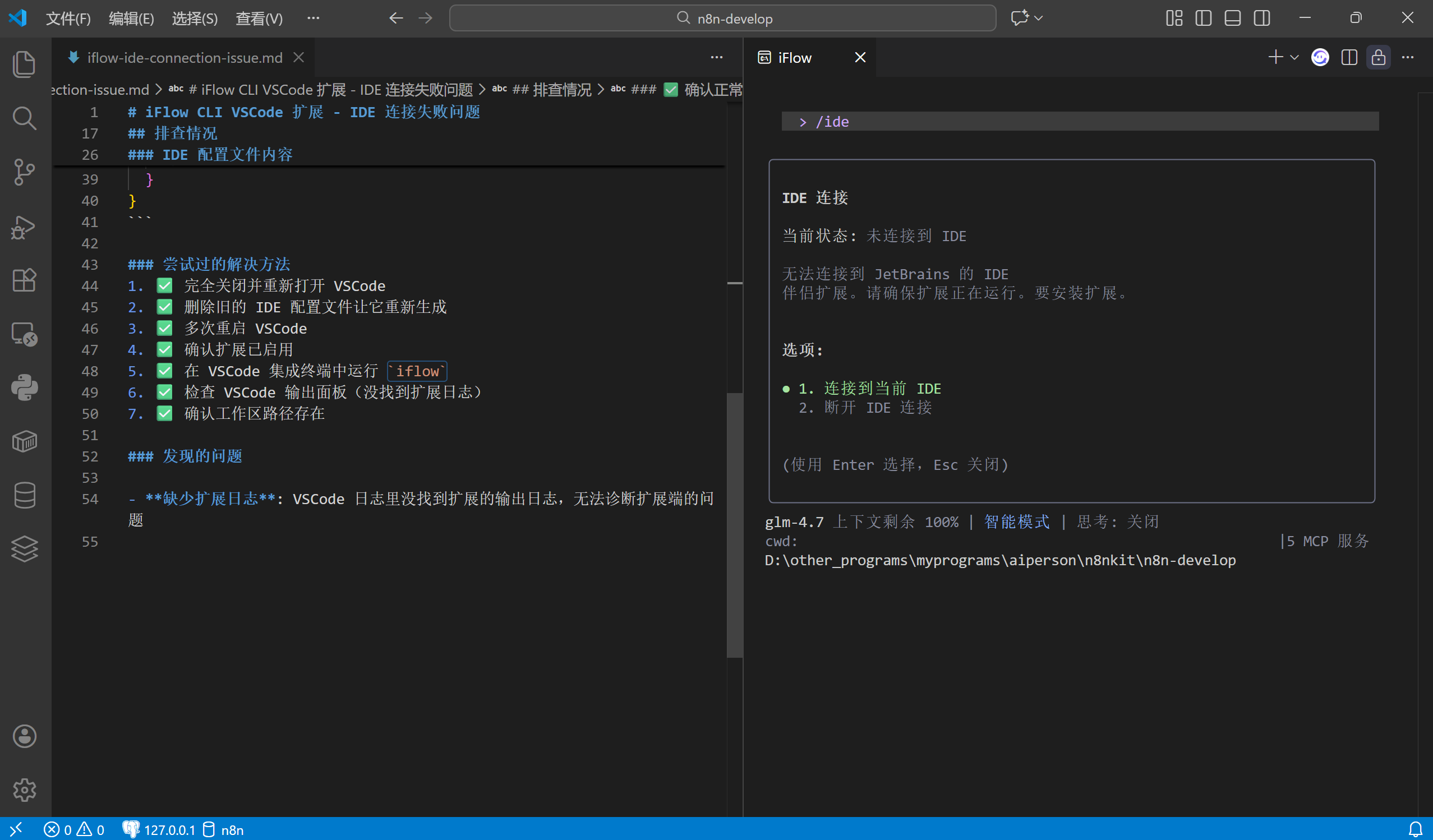
Task: Open the Database view icon
Action: (x=24, y=495)
